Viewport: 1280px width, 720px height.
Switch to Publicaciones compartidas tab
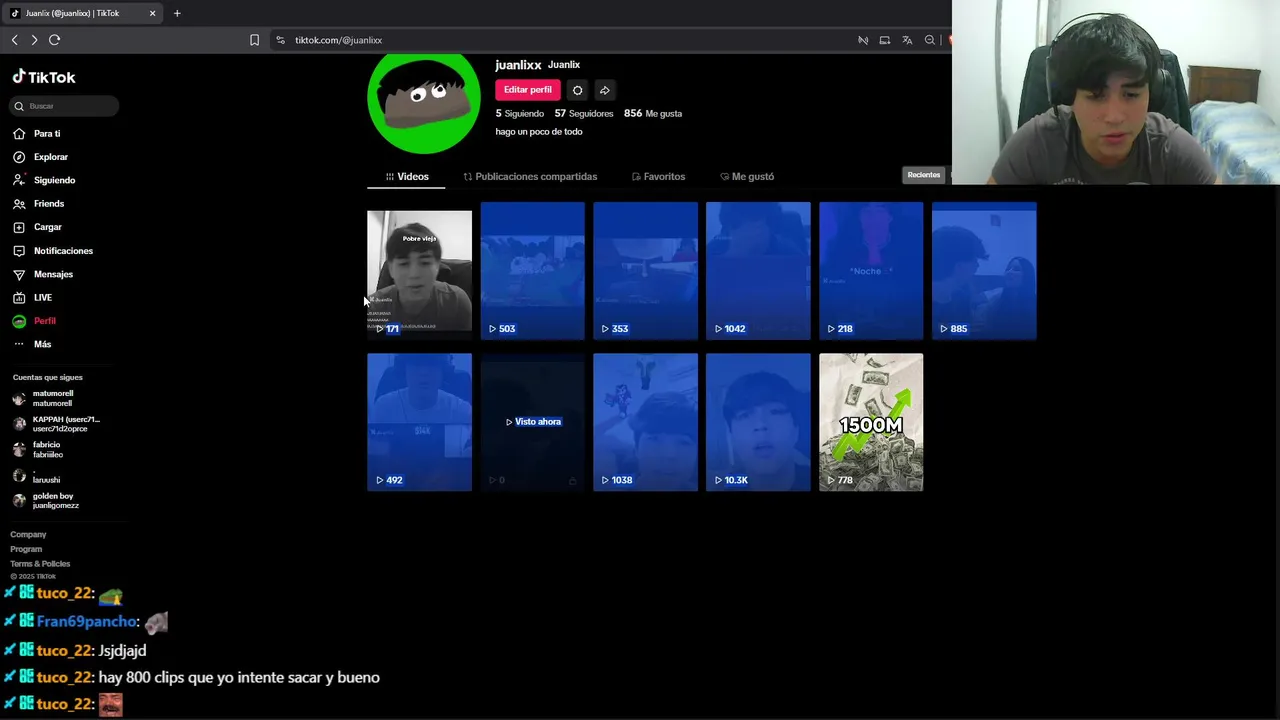pos(530,176)
